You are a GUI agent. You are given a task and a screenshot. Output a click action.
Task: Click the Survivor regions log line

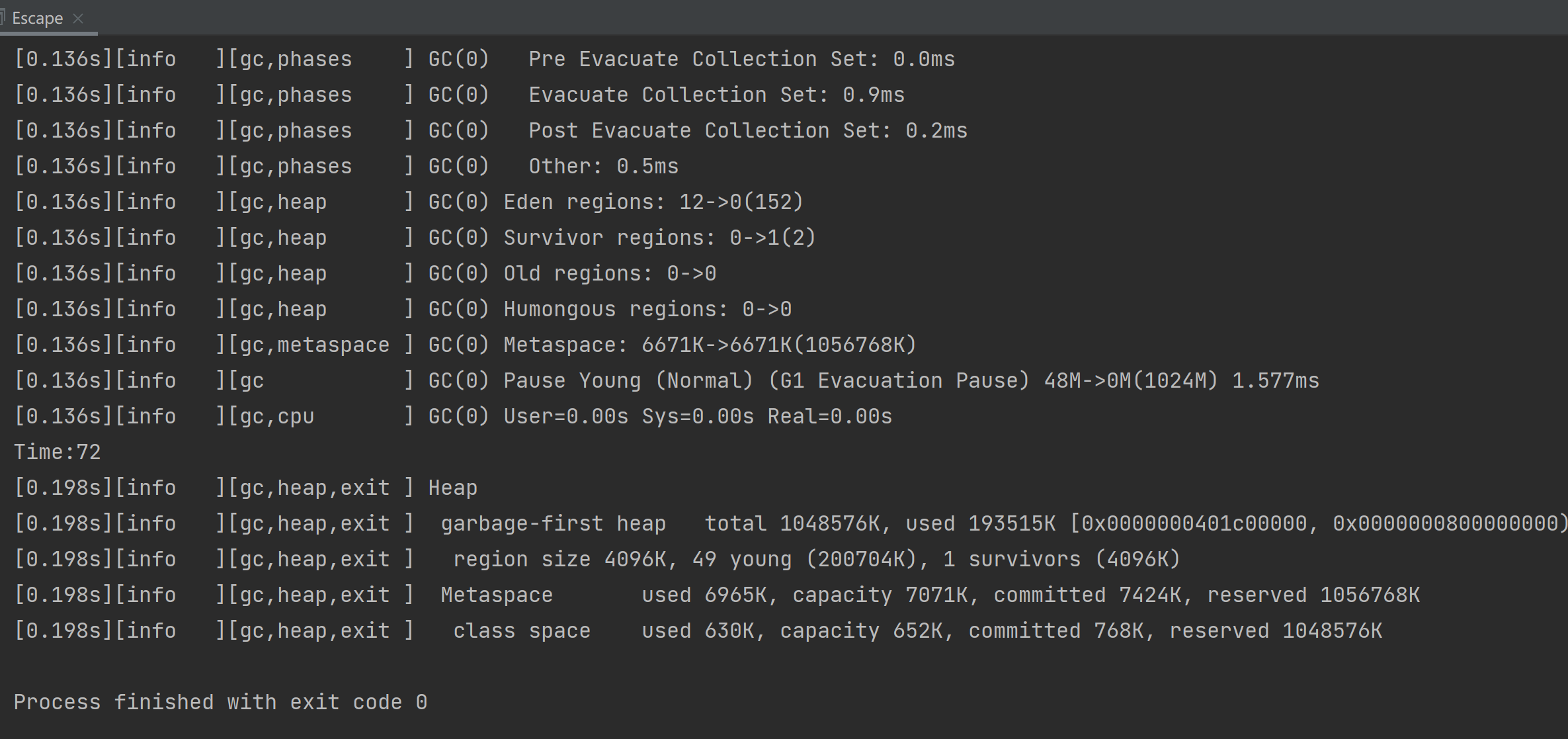pyautogui.click(x=659, y=238)
